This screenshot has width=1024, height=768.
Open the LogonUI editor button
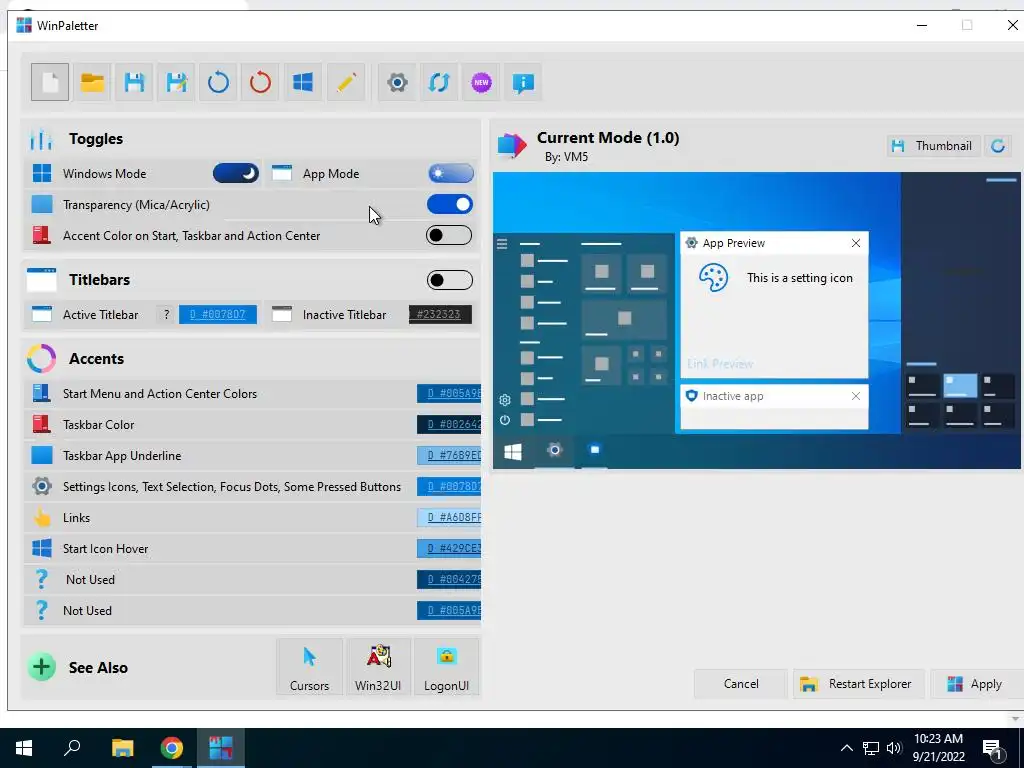pyautogui.click(x=447, y=667)
